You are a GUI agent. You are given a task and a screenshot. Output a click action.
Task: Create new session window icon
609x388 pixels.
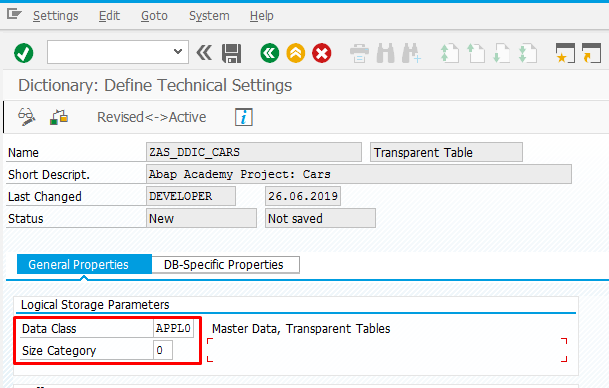[565, 53]
